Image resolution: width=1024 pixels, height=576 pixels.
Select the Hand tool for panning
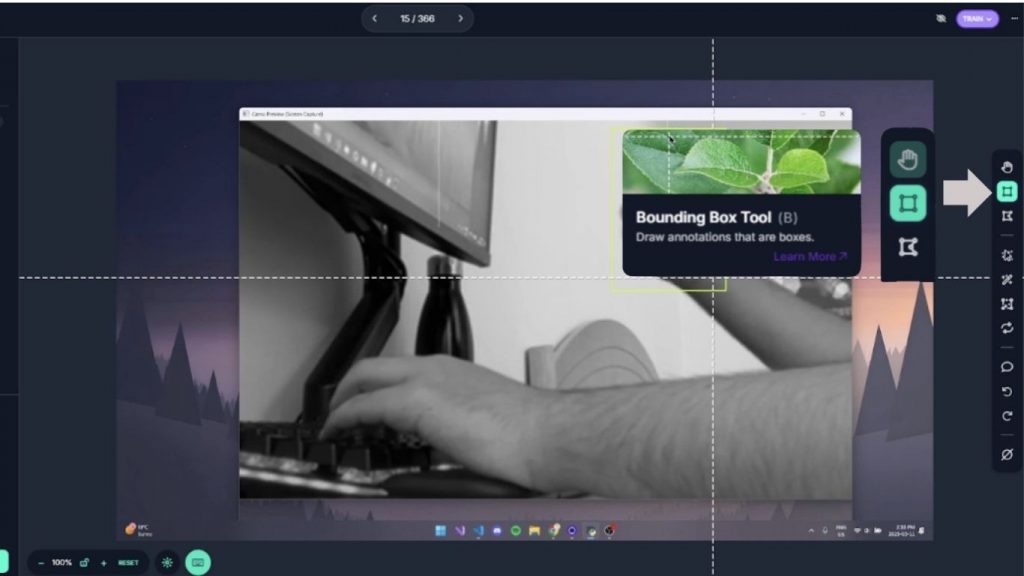pyautogui.click(x=1007, y=166)
